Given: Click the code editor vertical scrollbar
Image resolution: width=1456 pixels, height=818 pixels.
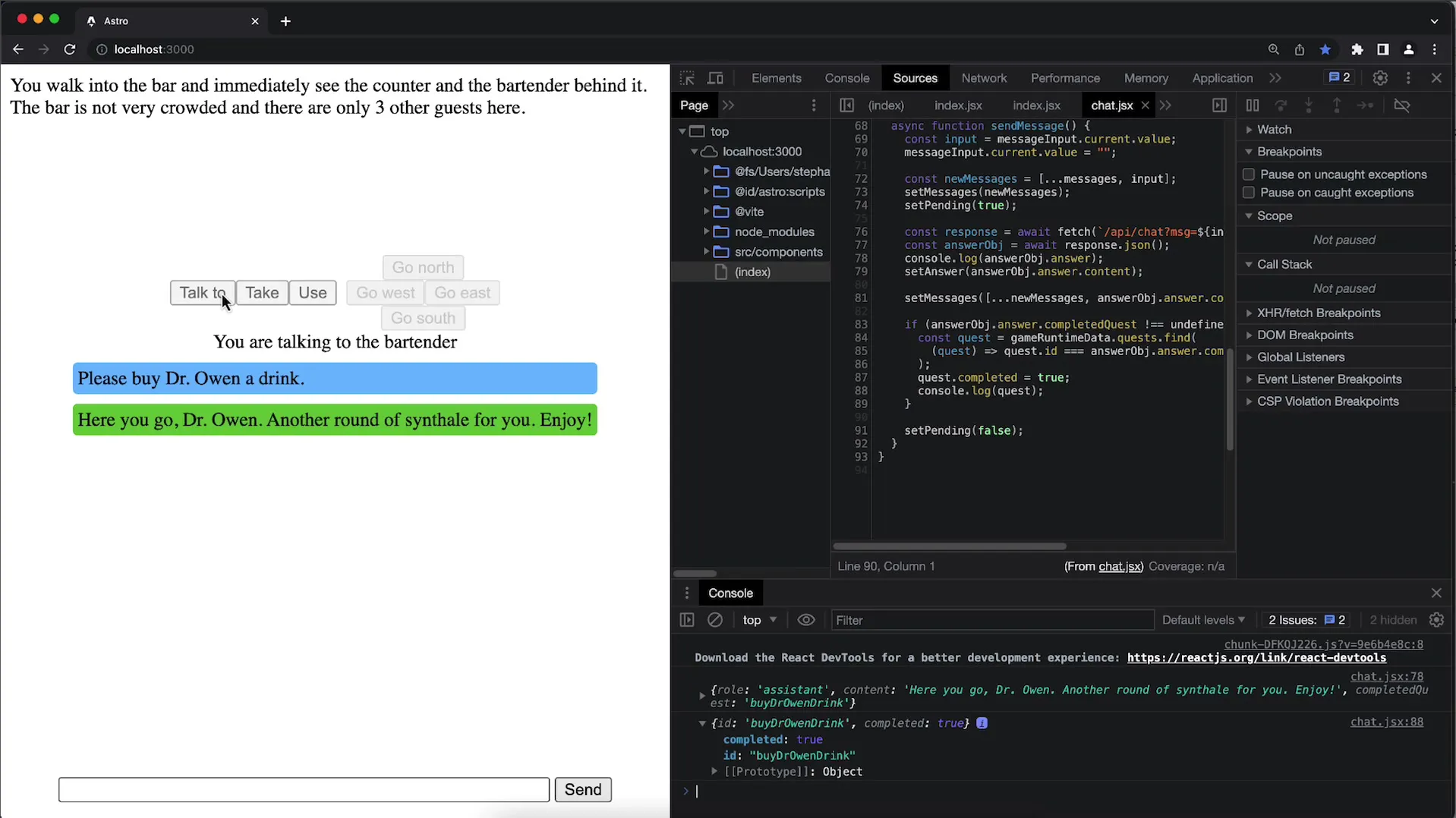Looking at the screenshot, I should [1229, 401].
